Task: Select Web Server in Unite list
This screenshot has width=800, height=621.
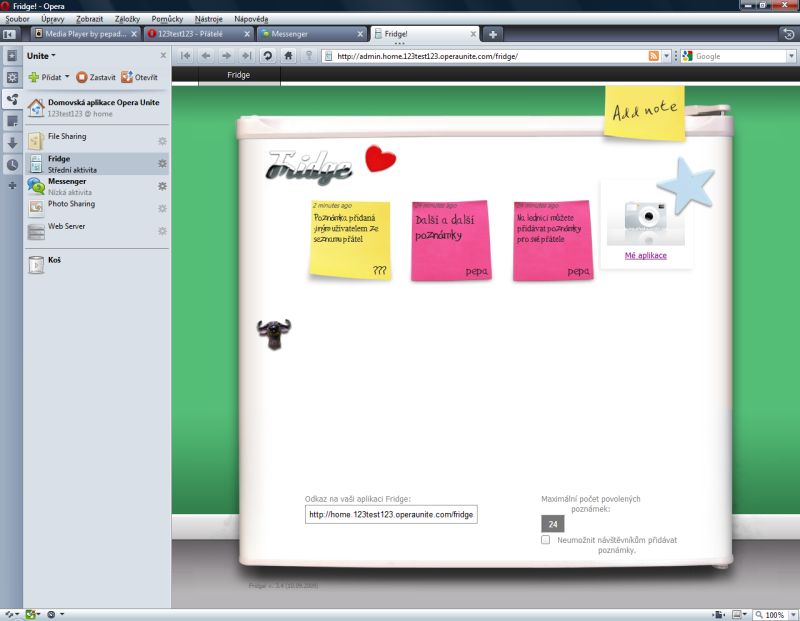Action: point(97,231)
